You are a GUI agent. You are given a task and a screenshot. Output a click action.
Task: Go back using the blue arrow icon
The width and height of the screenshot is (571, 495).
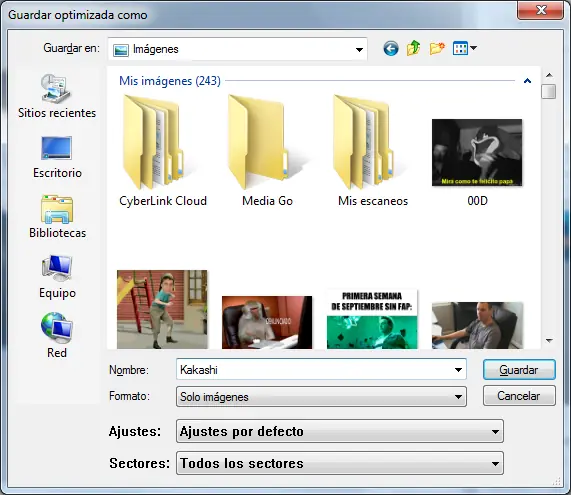391,48
